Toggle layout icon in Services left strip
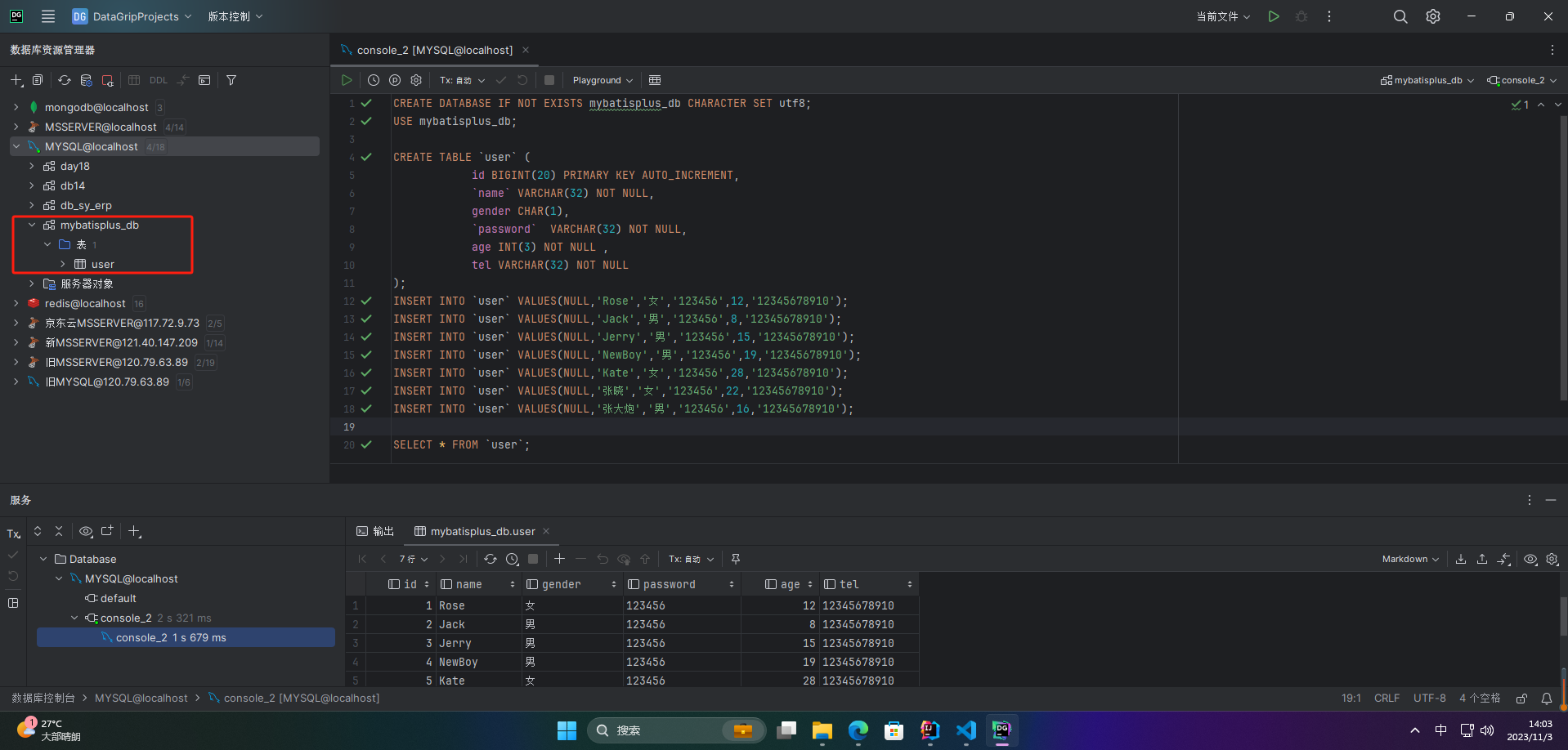Screen dimensions: 1568x750 13,603
